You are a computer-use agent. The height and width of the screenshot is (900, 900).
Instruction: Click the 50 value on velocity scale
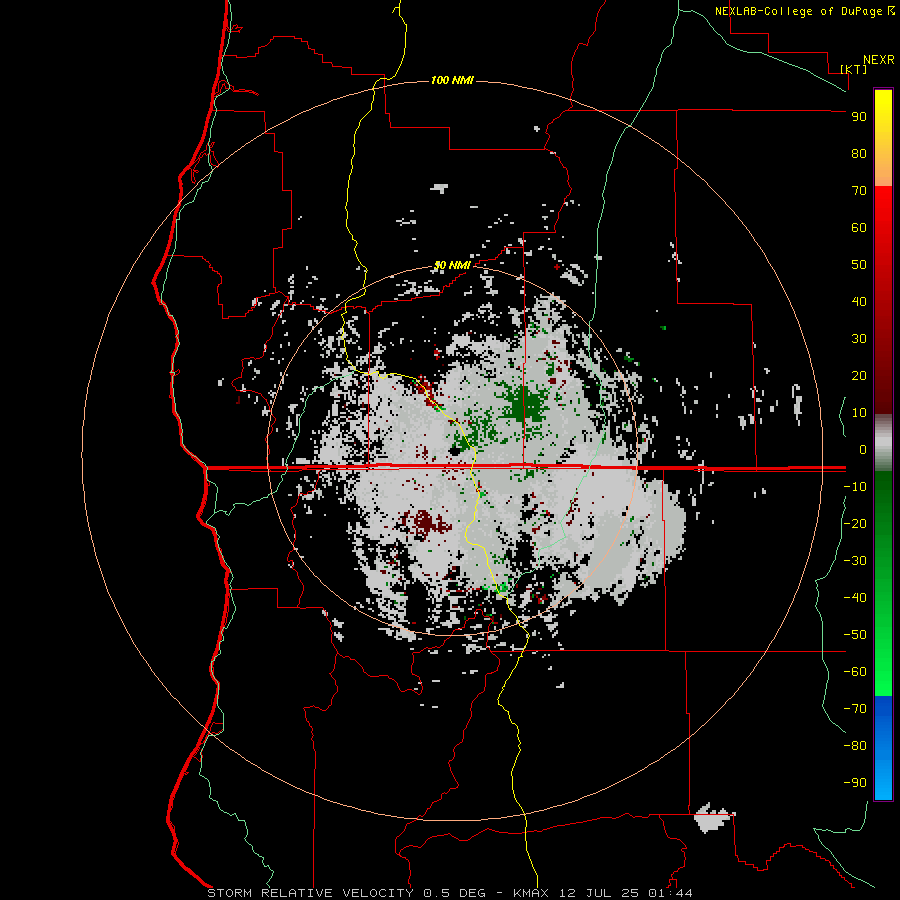pyautogui.click(x=859, y=265)
